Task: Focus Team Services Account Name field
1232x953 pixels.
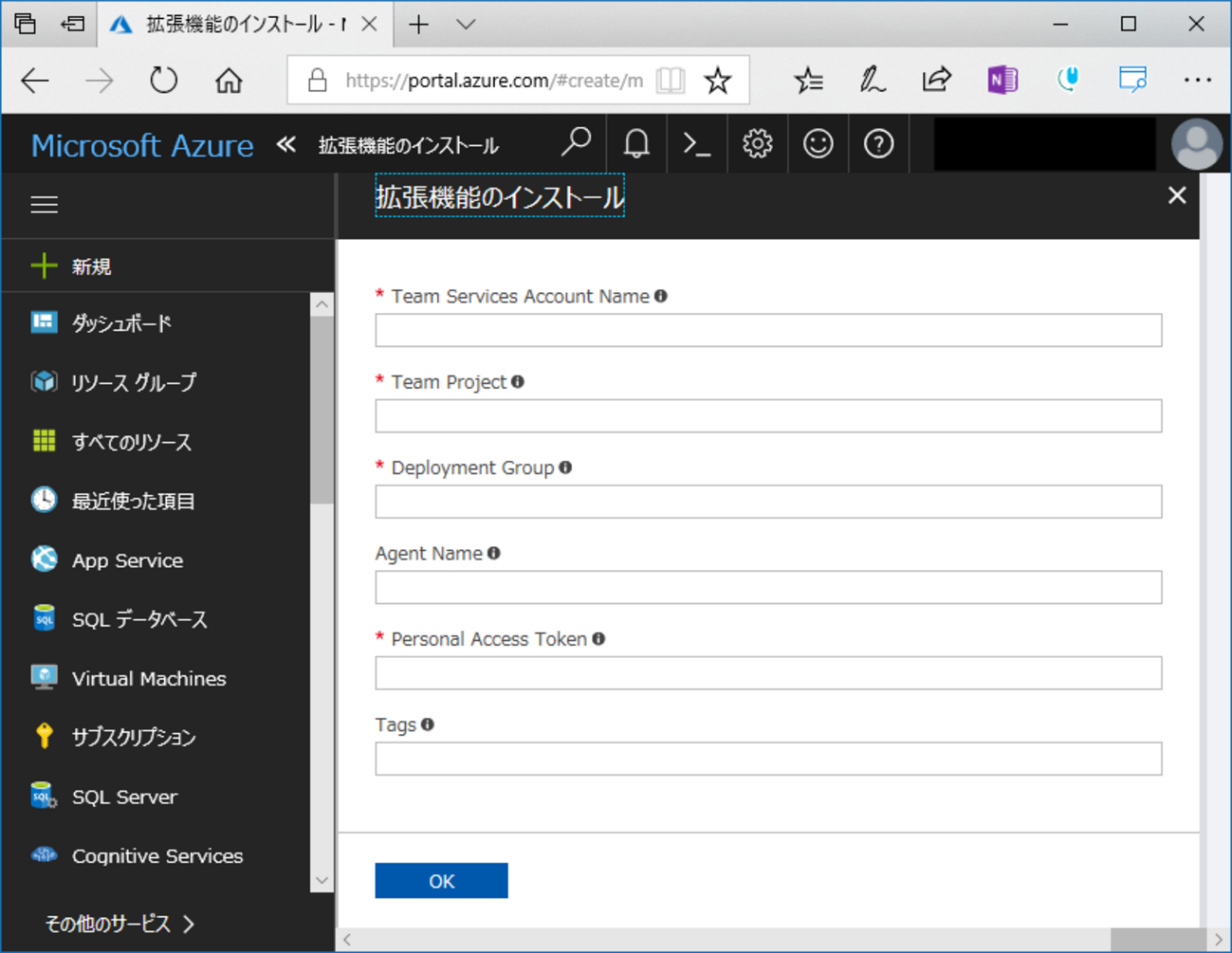Action: (x=767, y=331)
